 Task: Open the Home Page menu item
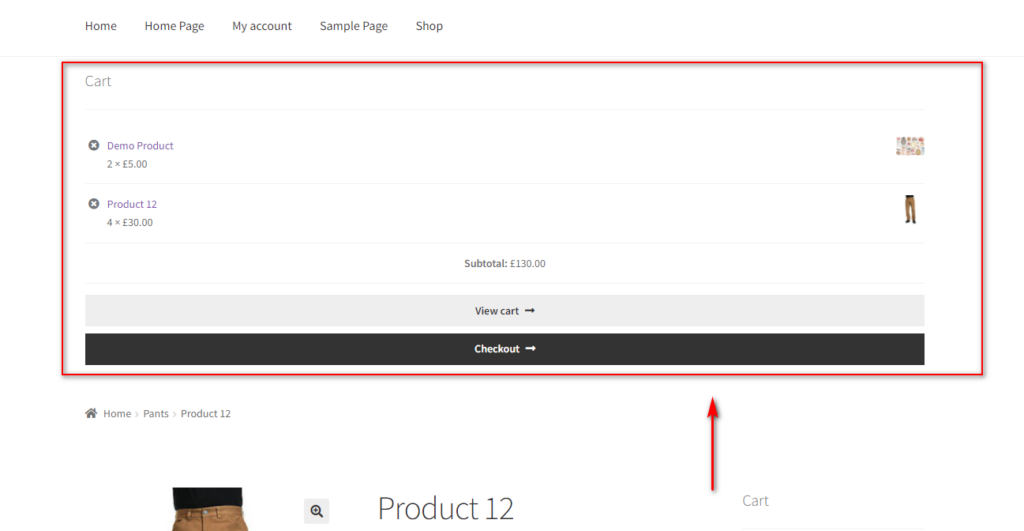(x=174, y=26)
